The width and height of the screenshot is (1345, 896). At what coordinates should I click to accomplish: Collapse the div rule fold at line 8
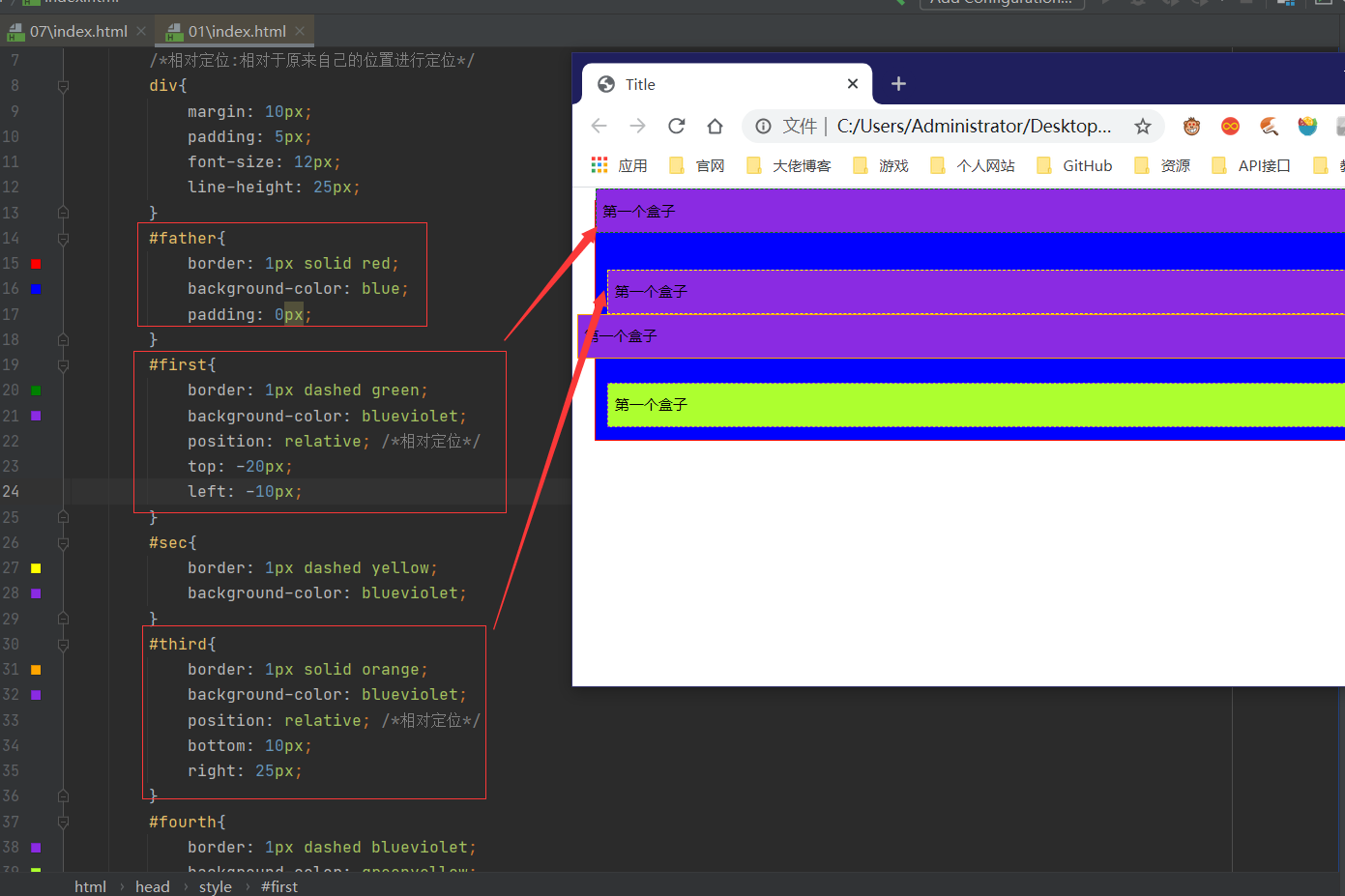click(x=63, y=86)
